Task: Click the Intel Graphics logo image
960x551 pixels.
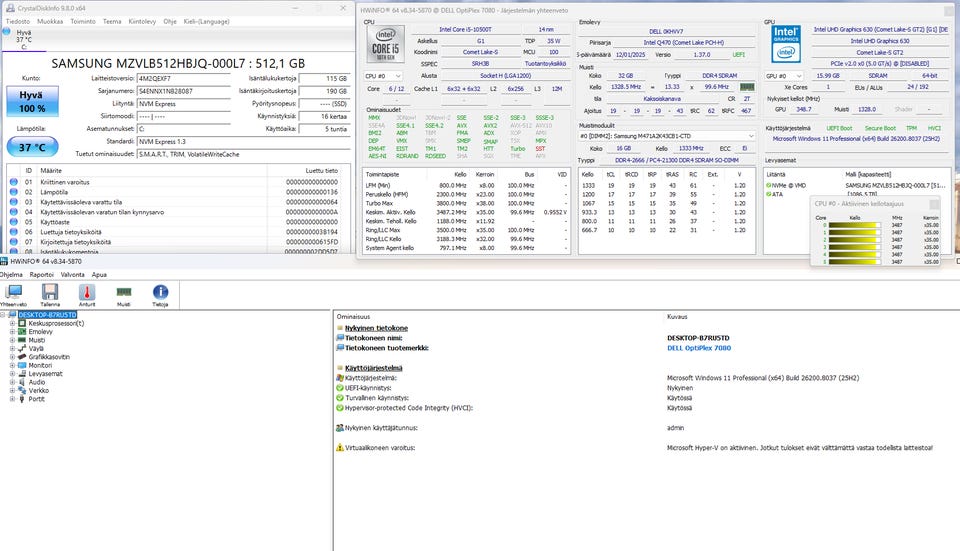Action: 785,45
